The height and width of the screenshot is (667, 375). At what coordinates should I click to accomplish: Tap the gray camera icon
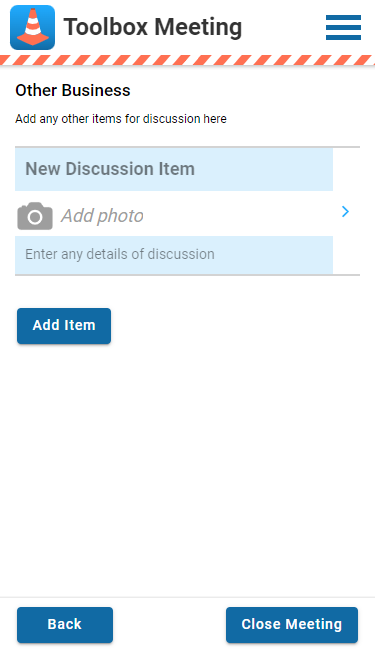pyautogui.click(x=35, y=216)
